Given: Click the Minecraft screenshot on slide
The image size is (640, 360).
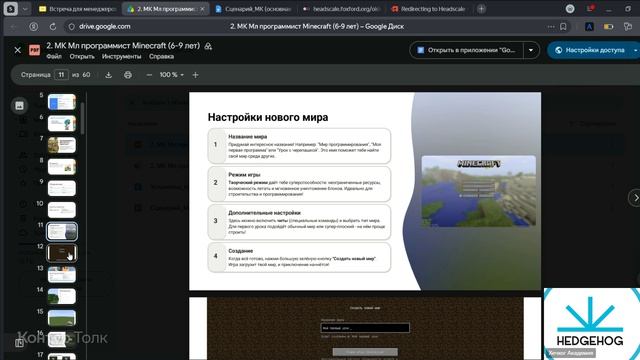Looking at the screenshot, I should 478,191.
